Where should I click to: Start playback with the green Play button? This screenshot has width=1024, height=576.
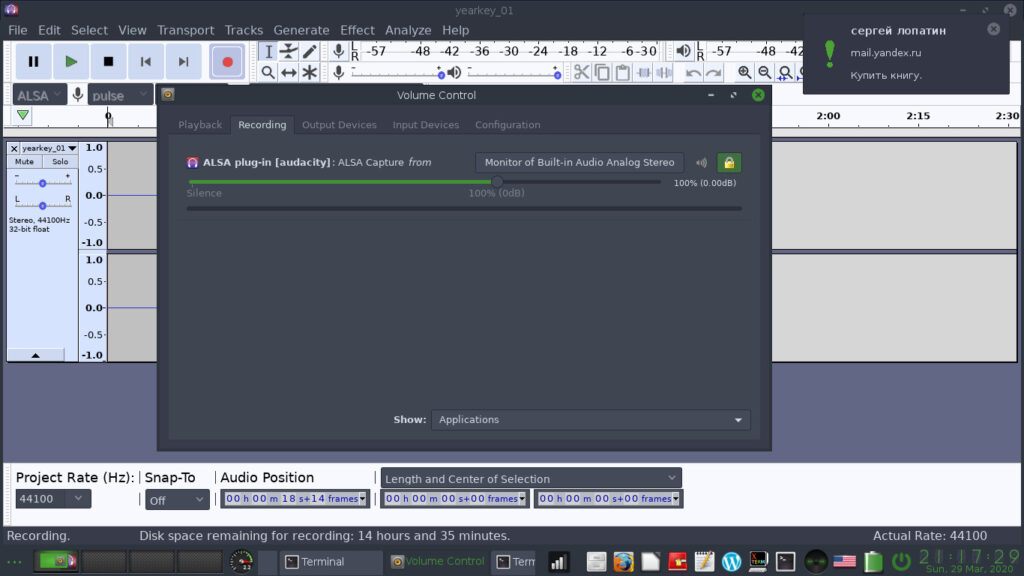(71, 62)
